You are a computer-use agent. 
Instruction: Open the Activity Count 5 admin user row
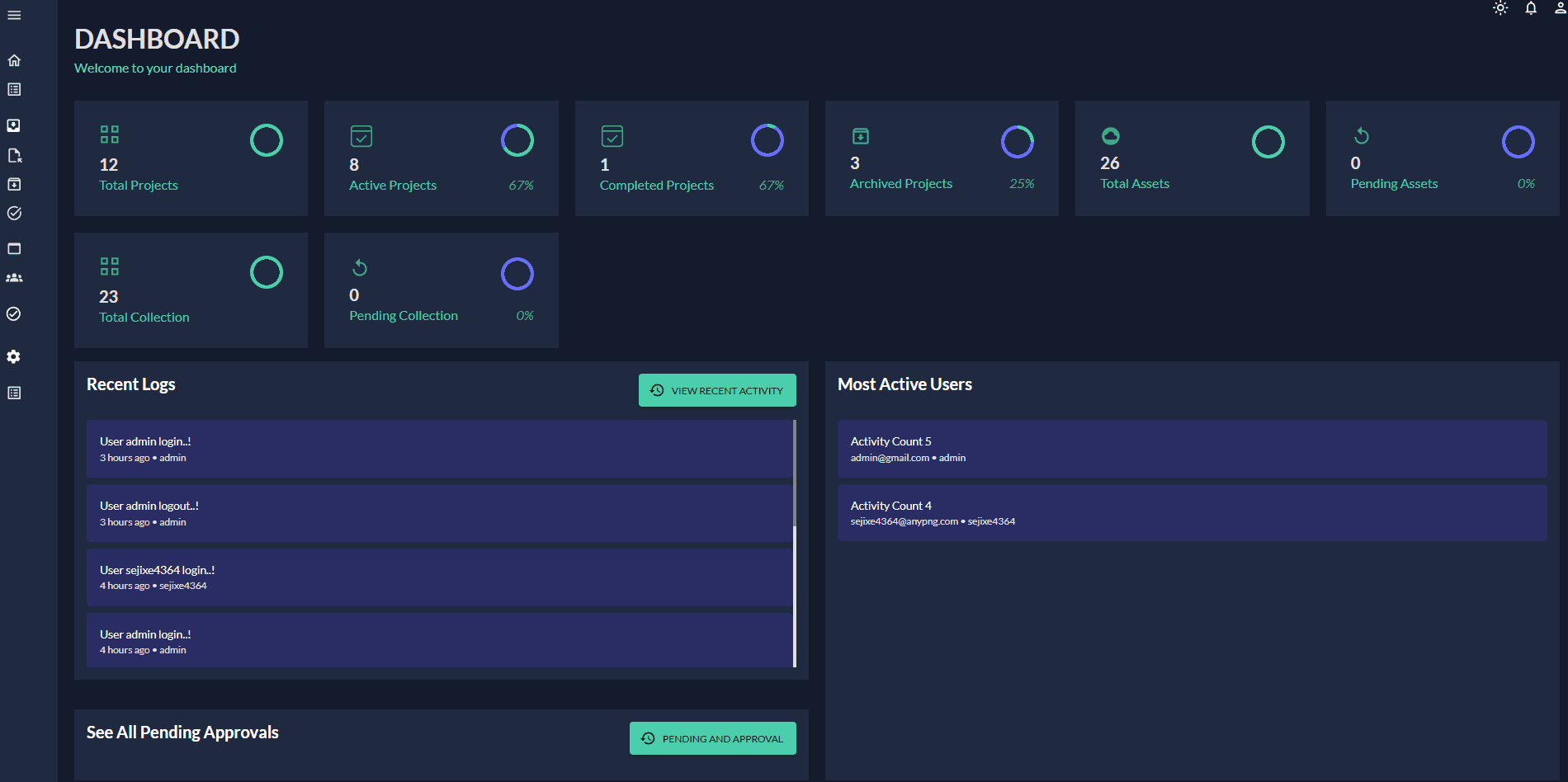pyautogui.click(x=1192, y=449)
